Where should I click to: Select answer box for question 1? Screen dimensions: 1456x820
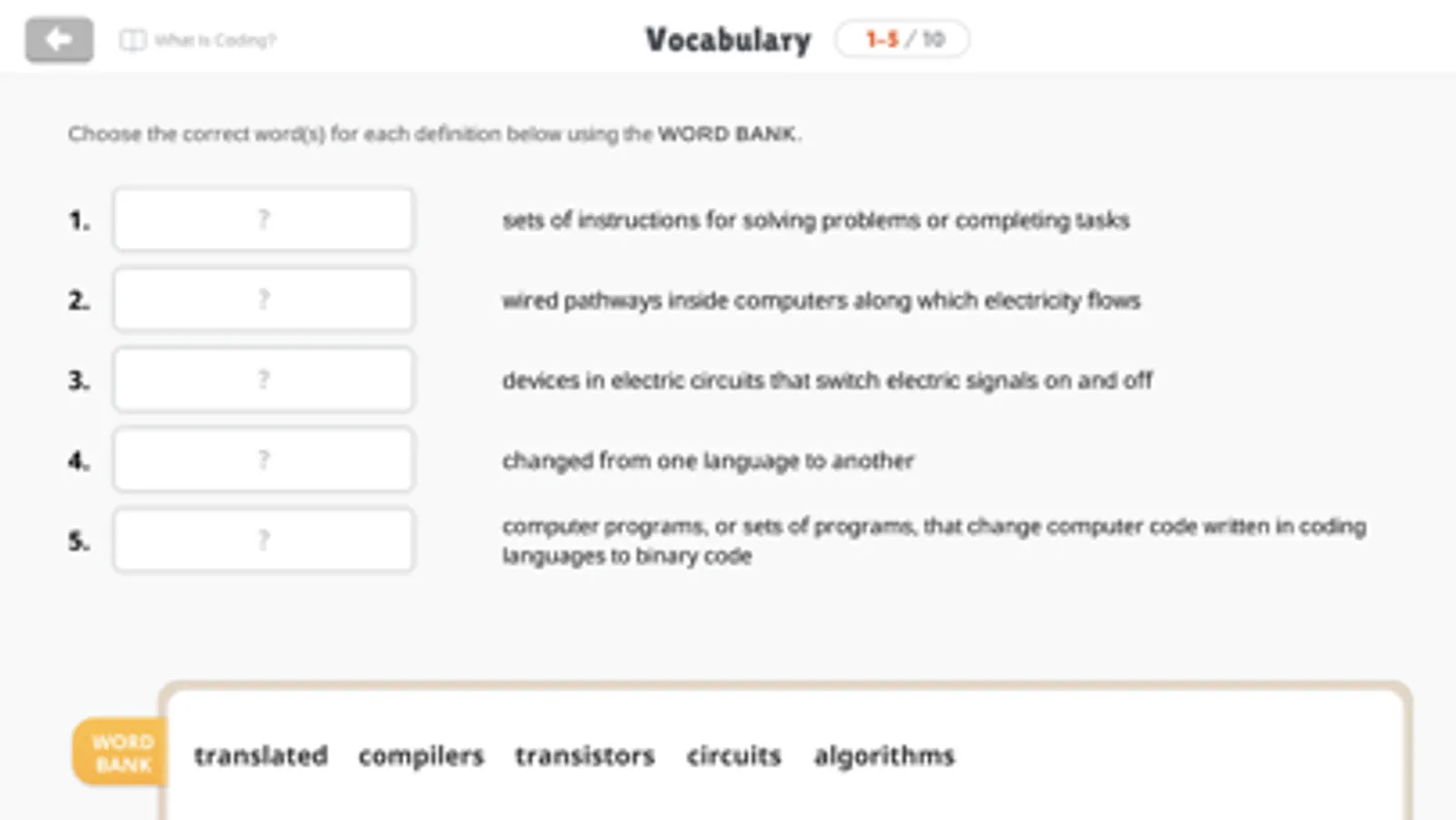point(263,220)
